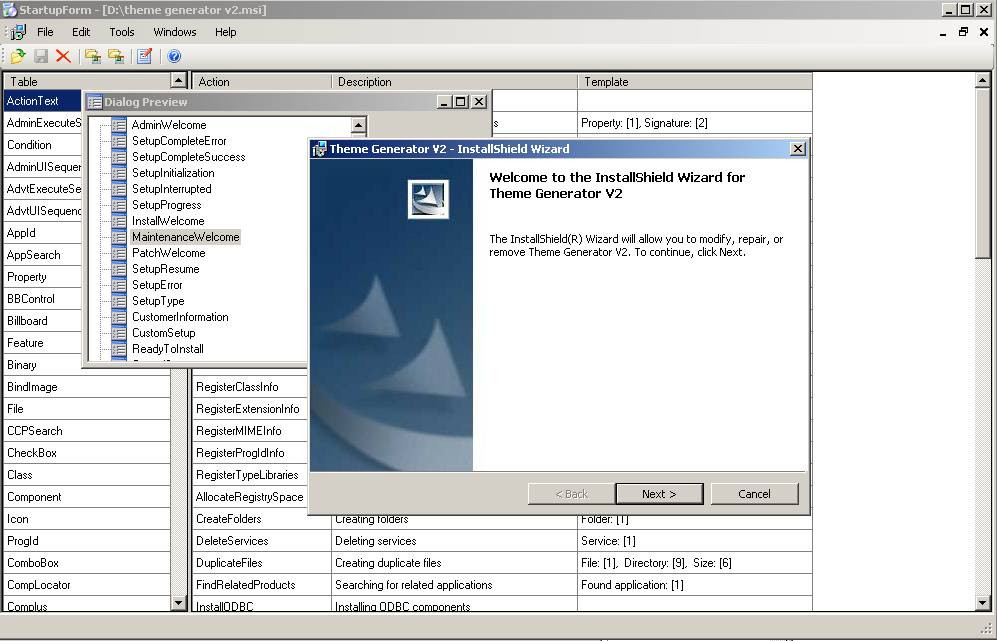997x641 pixels.
Task: Select CustomSetup in the dialog tree
Action: (163, 333)
